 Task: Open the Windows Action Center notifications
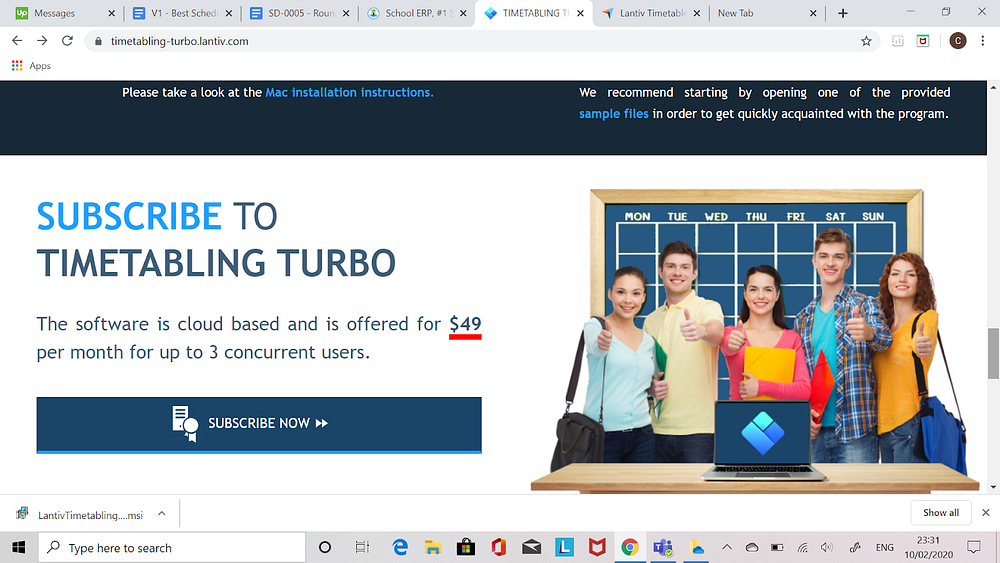pyautogui.click(x=974, y=547)
